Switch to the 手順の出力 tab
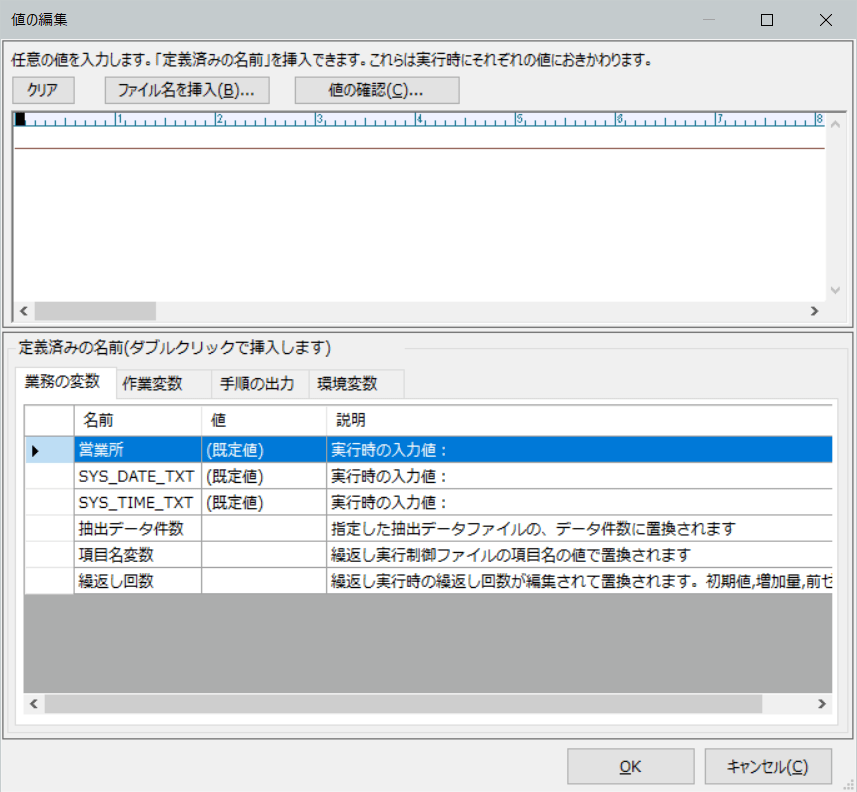Screen dimensions: 857x792 [258, 383]
